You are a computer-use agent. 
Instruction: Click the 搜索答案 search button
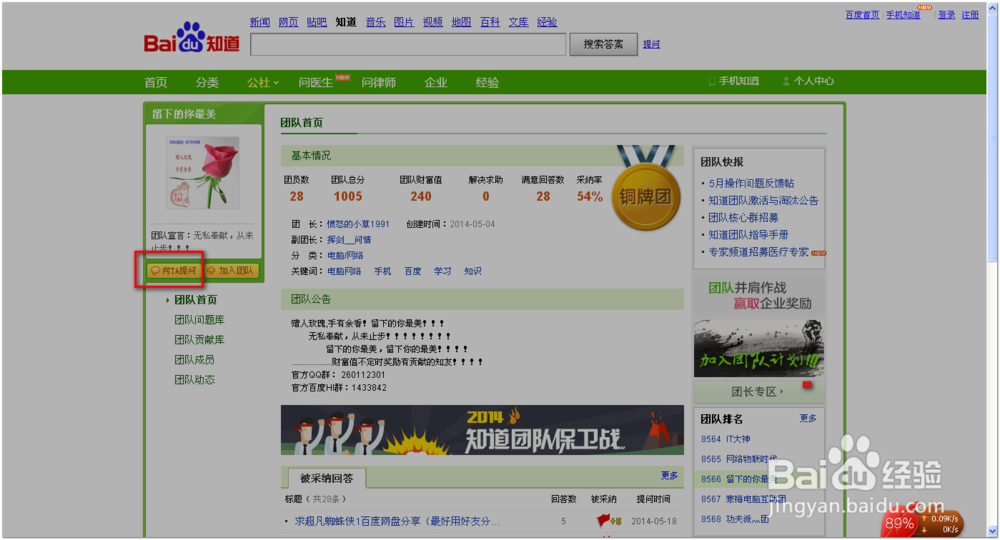pyautogui.click(x=603, y=44)
